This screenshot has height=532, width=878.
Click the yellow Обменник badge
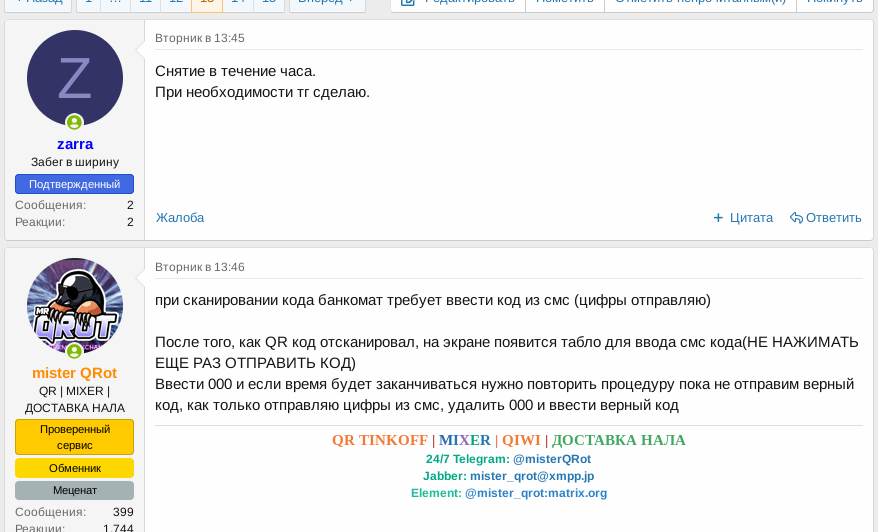point(75,468)
